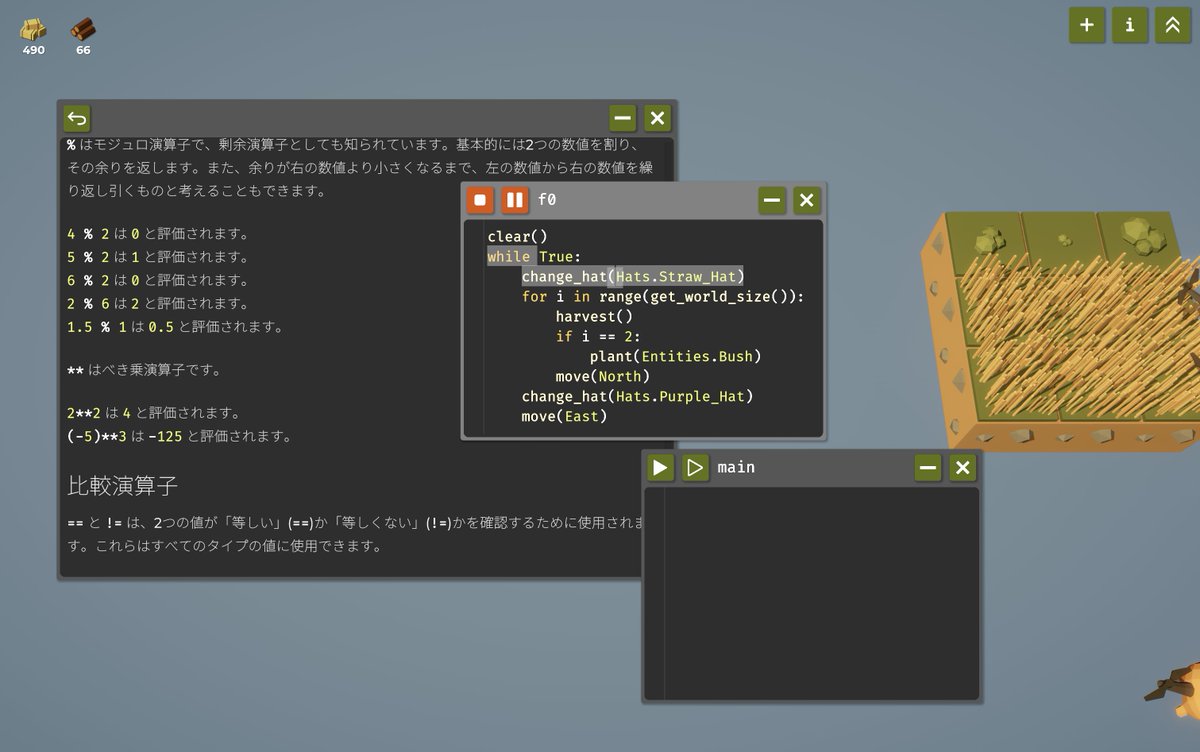Click the '2 % 6' example line in docs
Image resolution: width=1200 pixels, height=752 pixels.
(158, 303)
